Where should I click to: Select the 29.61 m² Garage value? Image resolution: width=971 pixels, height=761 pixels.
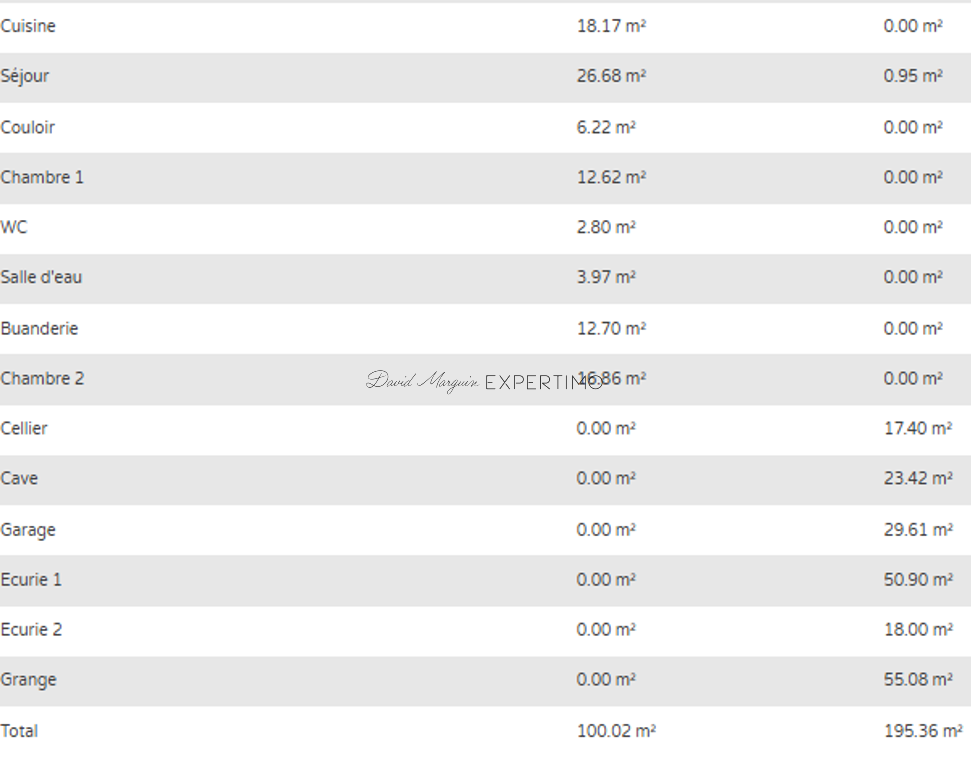tap(917, 529)
